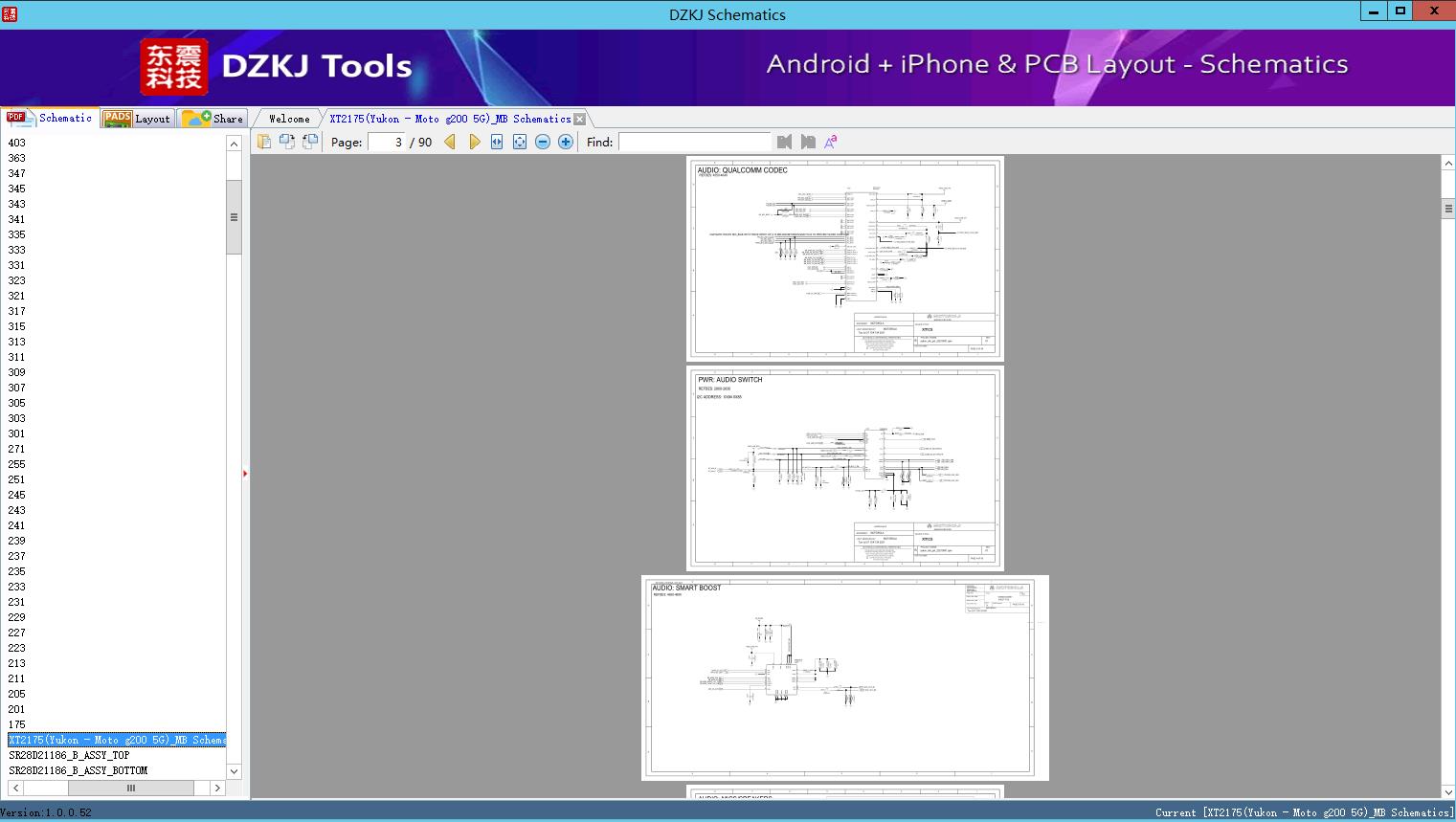The image size is (1456, 822).
Task: Select list item 403
Action: point(17,143)
